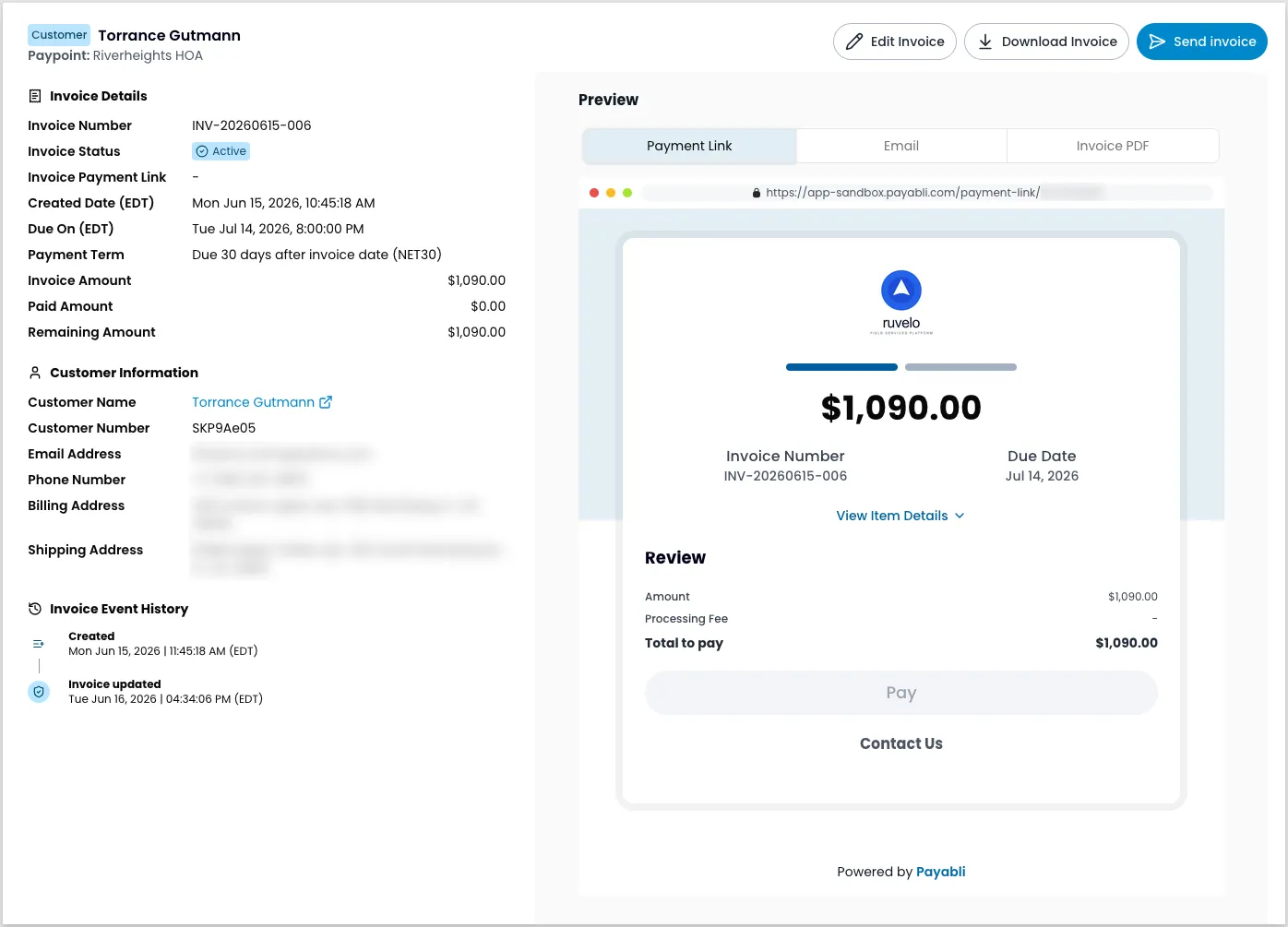Click the Created event timestamp
This screenshot has width=1288, height=927.
[162, 651]
